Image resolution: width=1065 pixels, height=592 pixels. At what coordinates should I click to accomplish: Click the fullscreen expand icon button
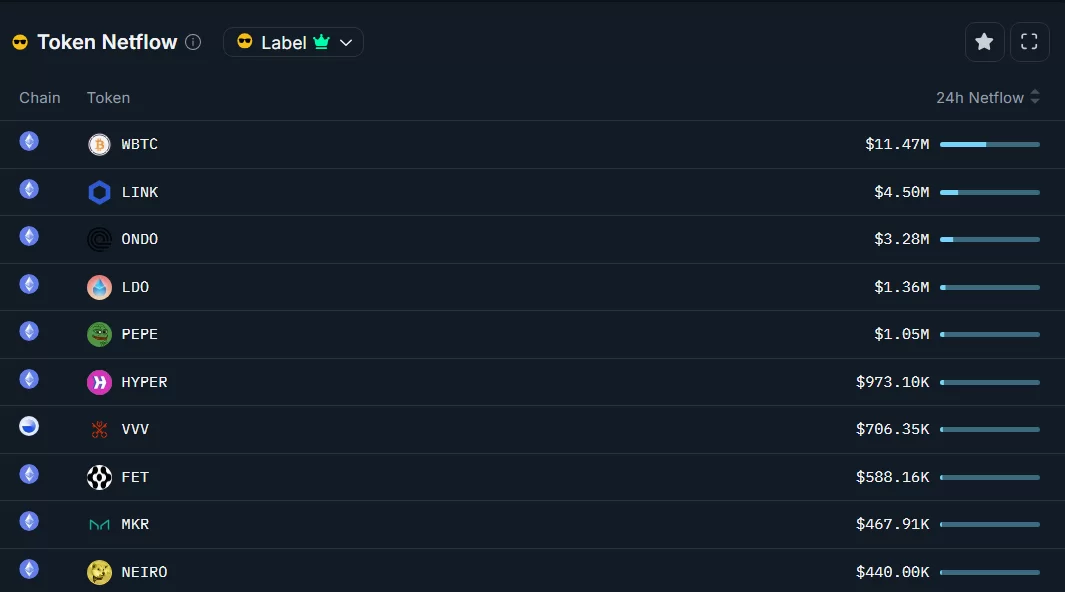[x=1029, y=42]
